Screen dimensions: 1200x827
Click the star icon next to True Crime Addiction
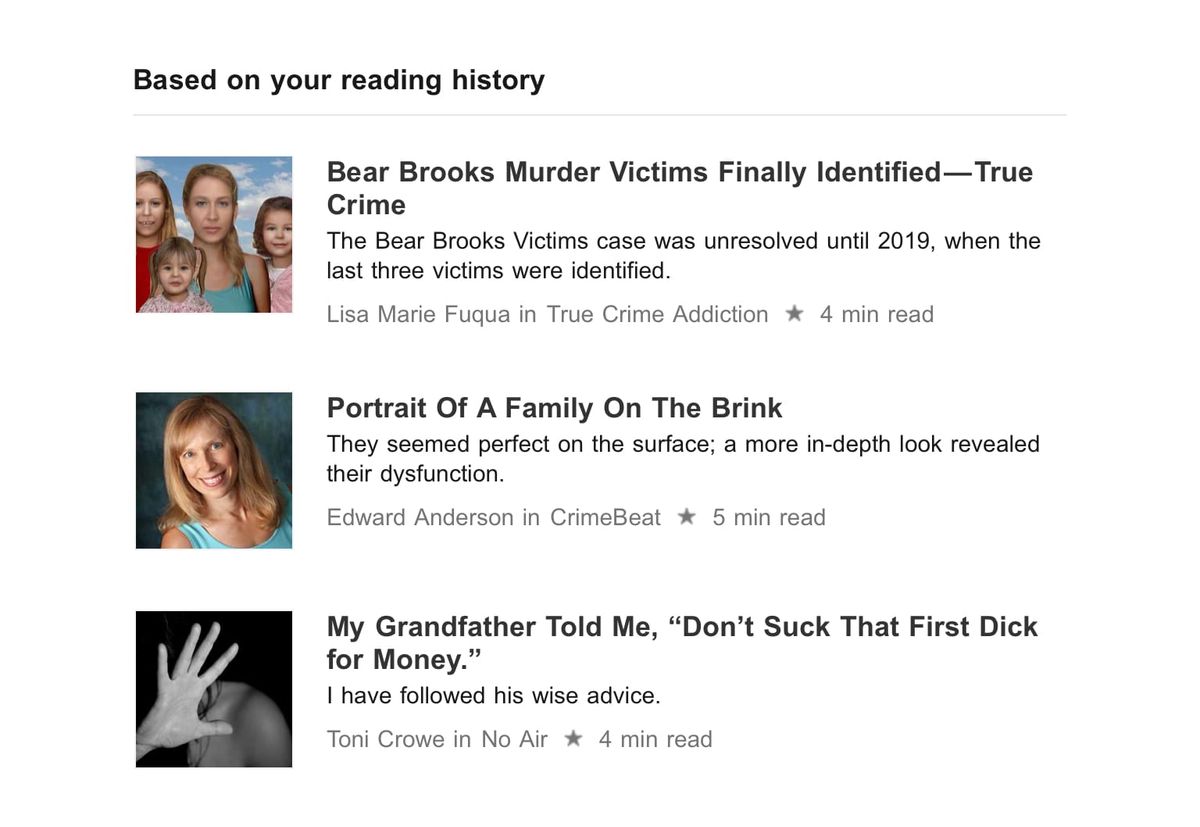[x=795, y=314]
